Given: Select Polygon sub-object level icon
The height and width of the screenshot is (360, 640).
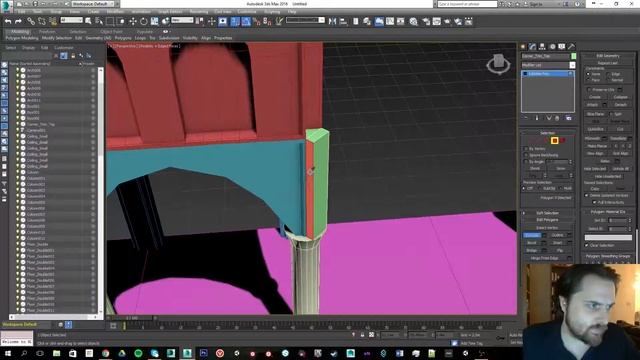Looking at the screenshot, I should coord(554,141).
